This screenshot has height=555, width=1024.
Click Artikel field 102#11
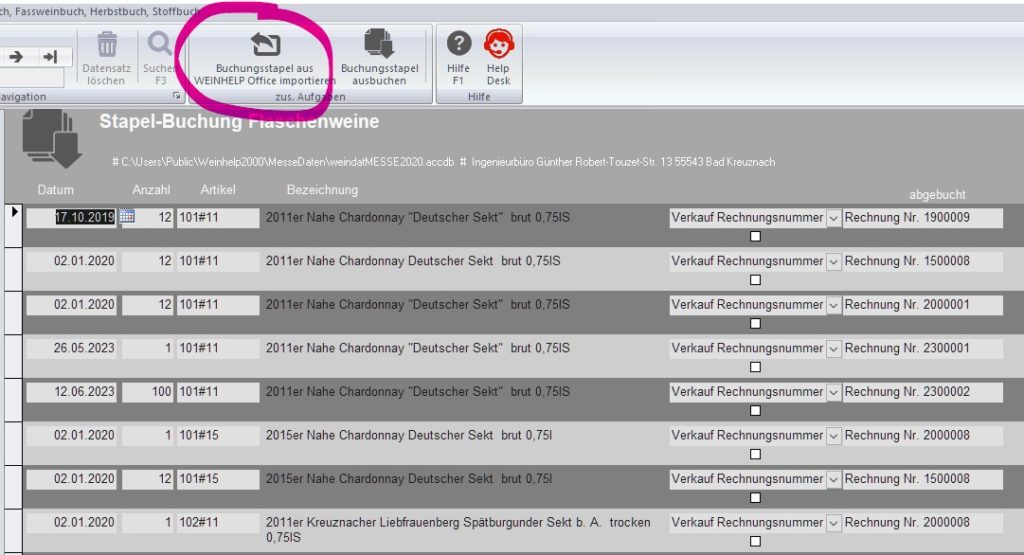pyautogui.click(x=217, y=522)
